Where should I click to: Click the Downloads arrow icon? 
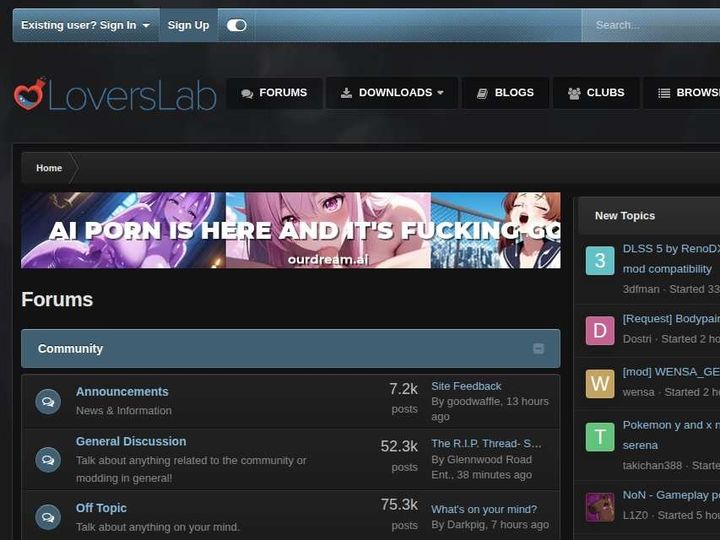coord(346,93)
